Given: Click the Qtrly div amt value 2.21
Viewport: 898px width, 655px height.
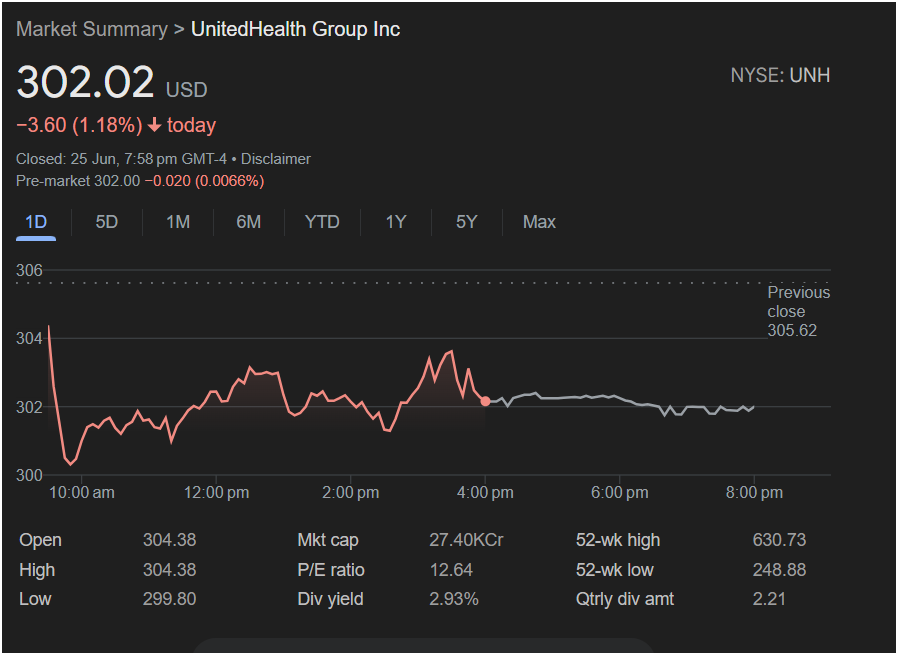Looking at the screenshot, I should coord(769,599).
